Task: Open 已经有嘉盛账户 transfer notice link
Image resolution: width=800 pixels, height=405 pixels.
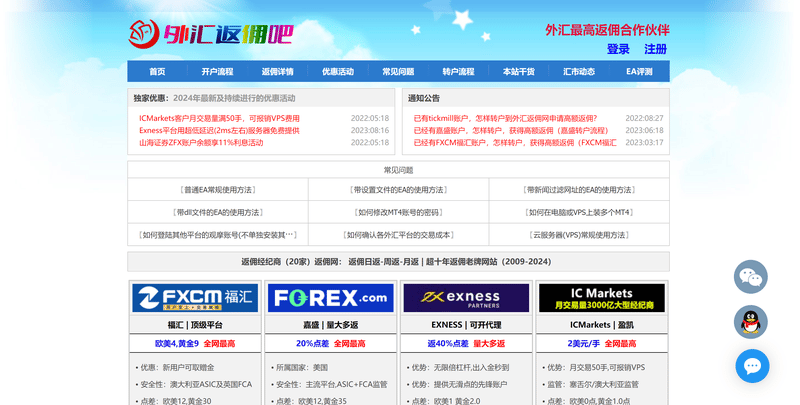Action: [511, 131]
